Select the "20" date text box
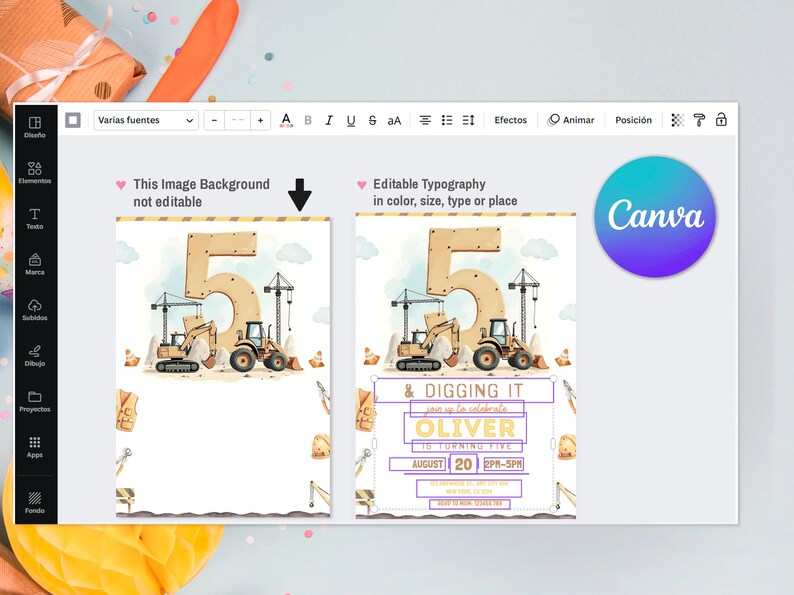 [x=463, y=464]
